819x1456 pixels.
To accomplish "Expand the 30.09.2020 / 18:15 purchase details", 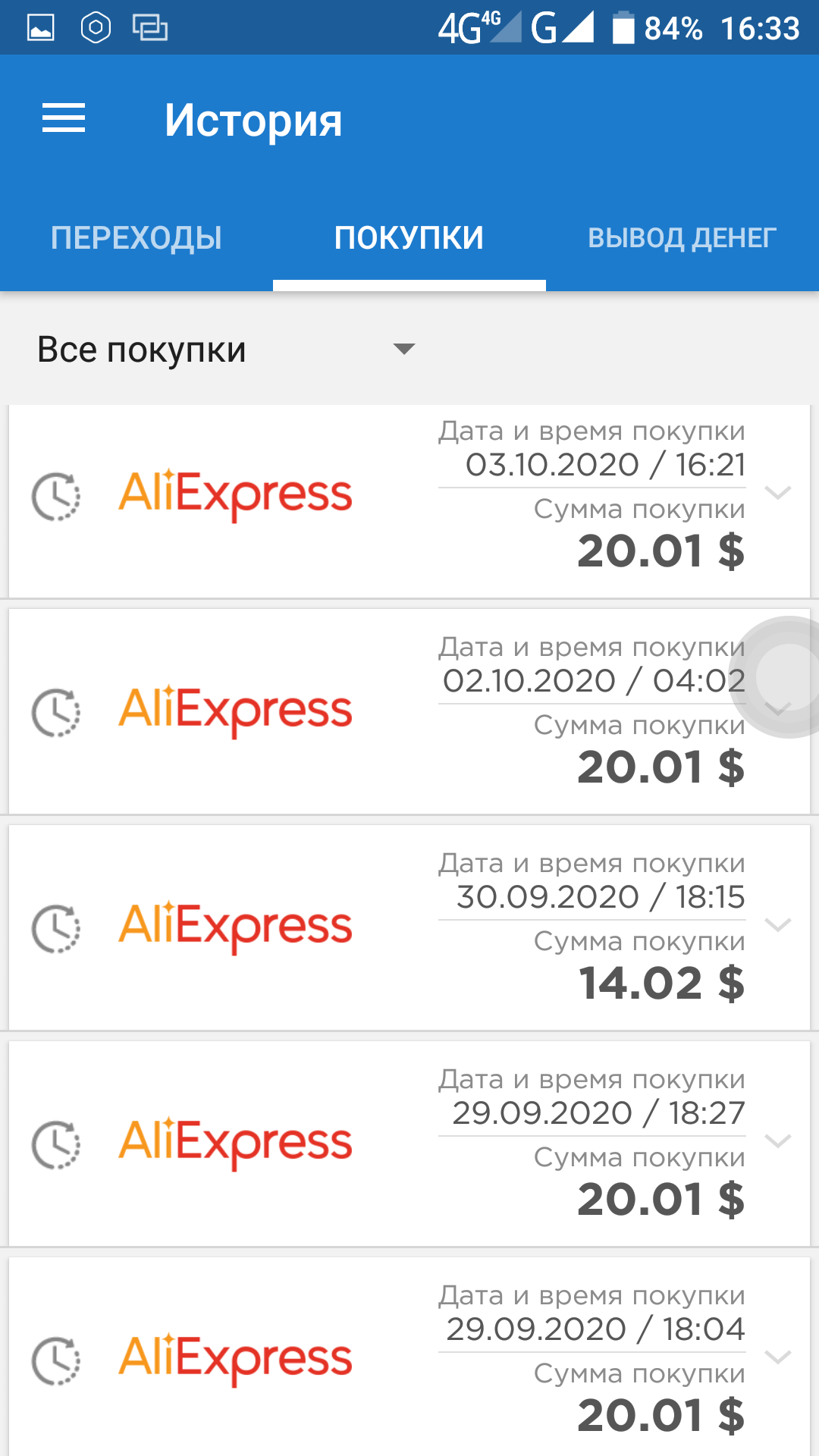I will (x=778, y=925).
